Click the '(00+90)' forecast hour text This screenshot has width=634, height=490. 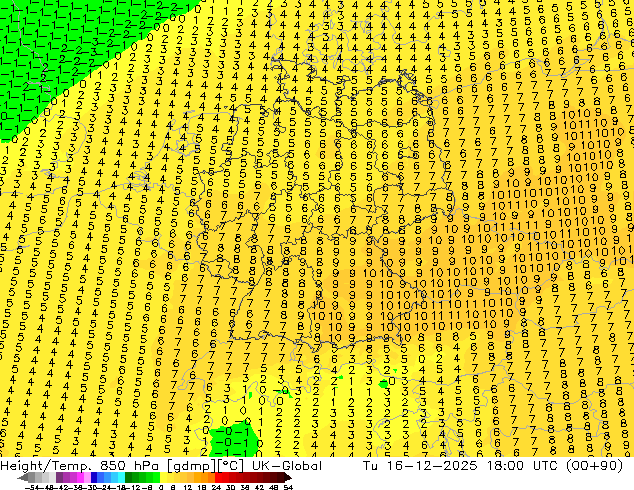594,466
